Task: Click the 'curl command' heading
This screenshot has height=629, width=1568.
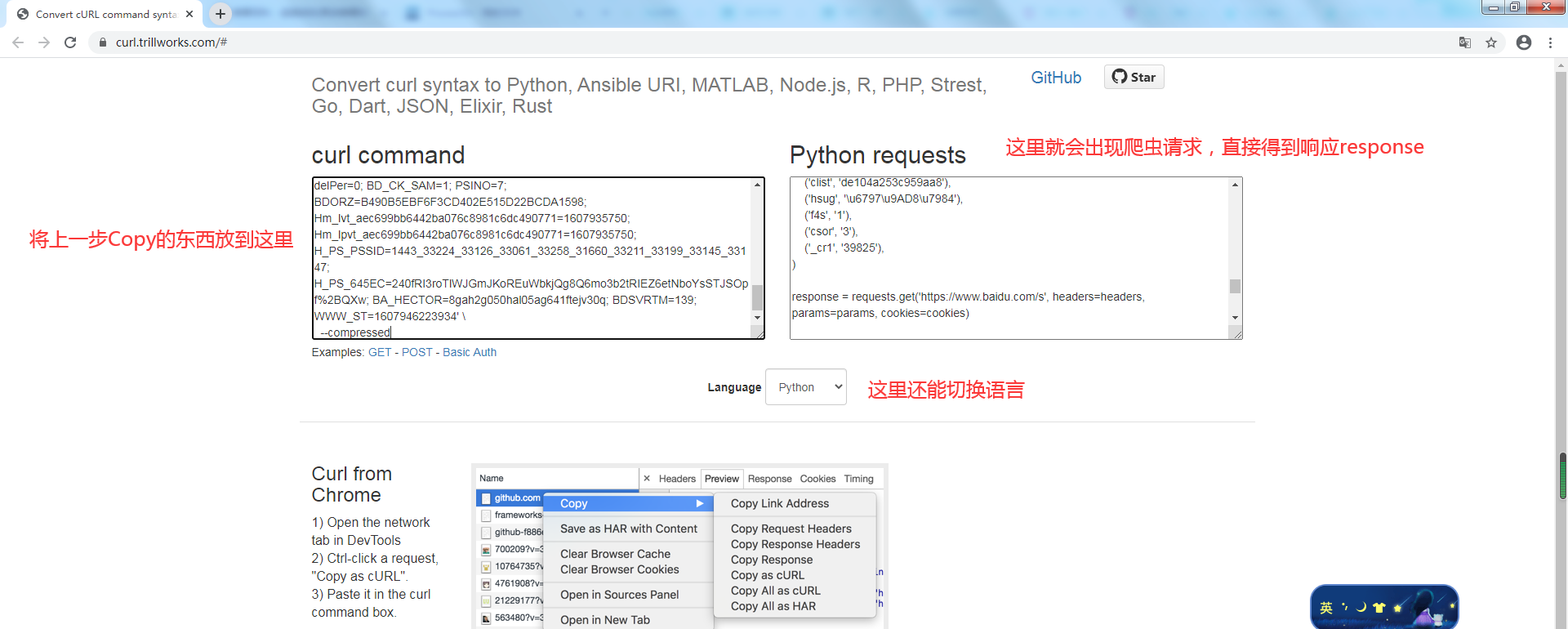Action: 388,155
